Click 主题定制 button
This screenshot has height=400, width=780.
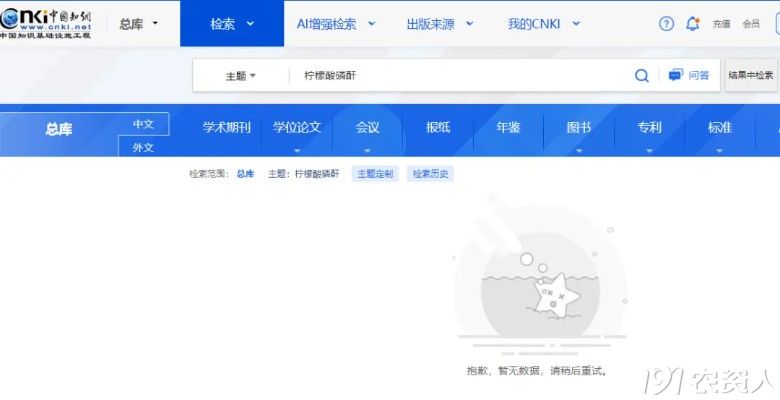pyautogui.click(x=375, y=174)
